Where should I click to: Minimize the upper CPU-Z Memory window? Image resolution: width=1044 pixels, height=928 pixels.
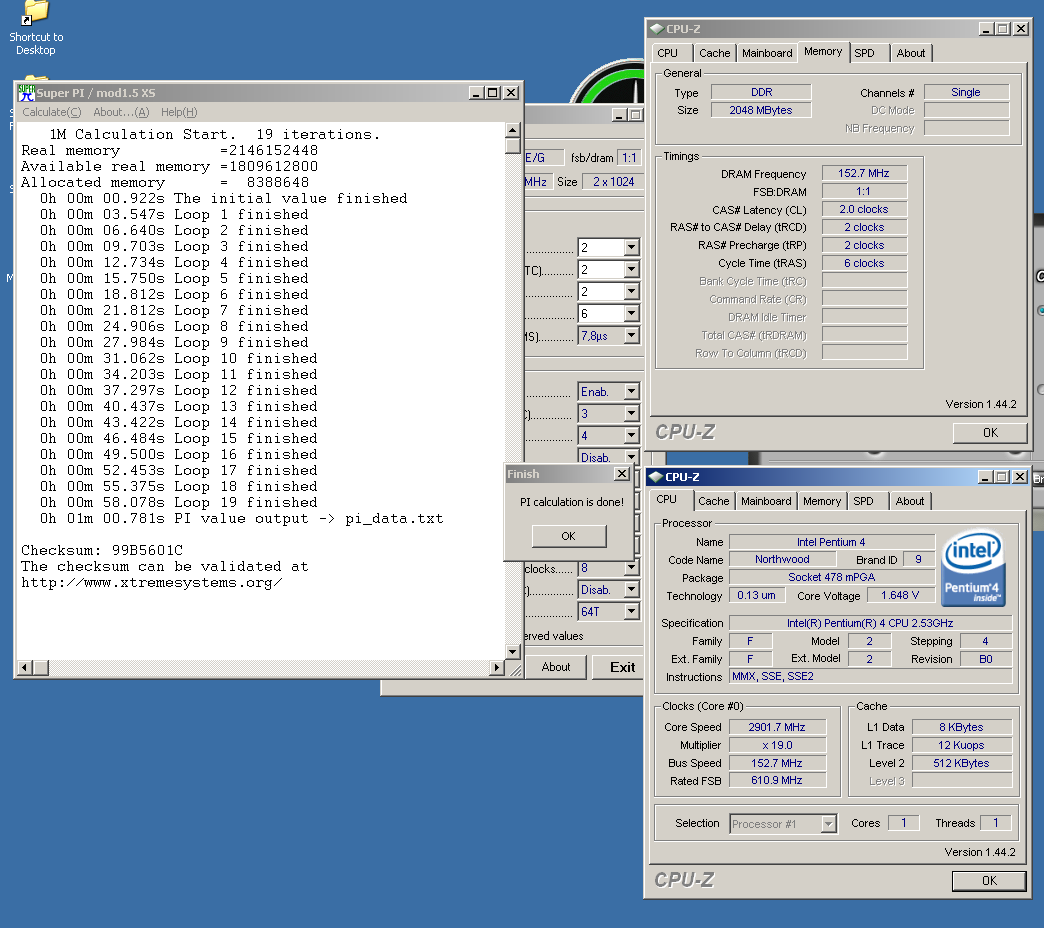click(986, 29)
